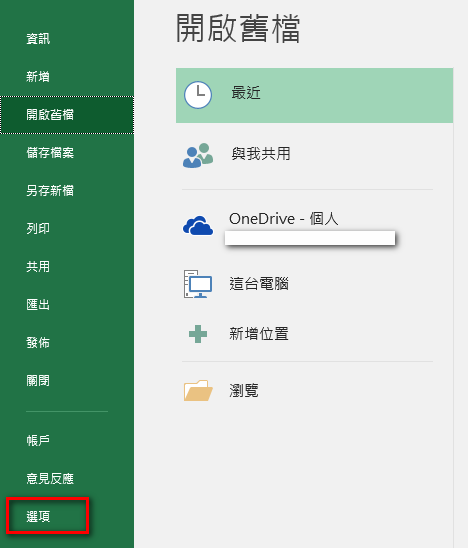Select OneDrive - 個人 location

pyautogui.click(x=283, y=219)
